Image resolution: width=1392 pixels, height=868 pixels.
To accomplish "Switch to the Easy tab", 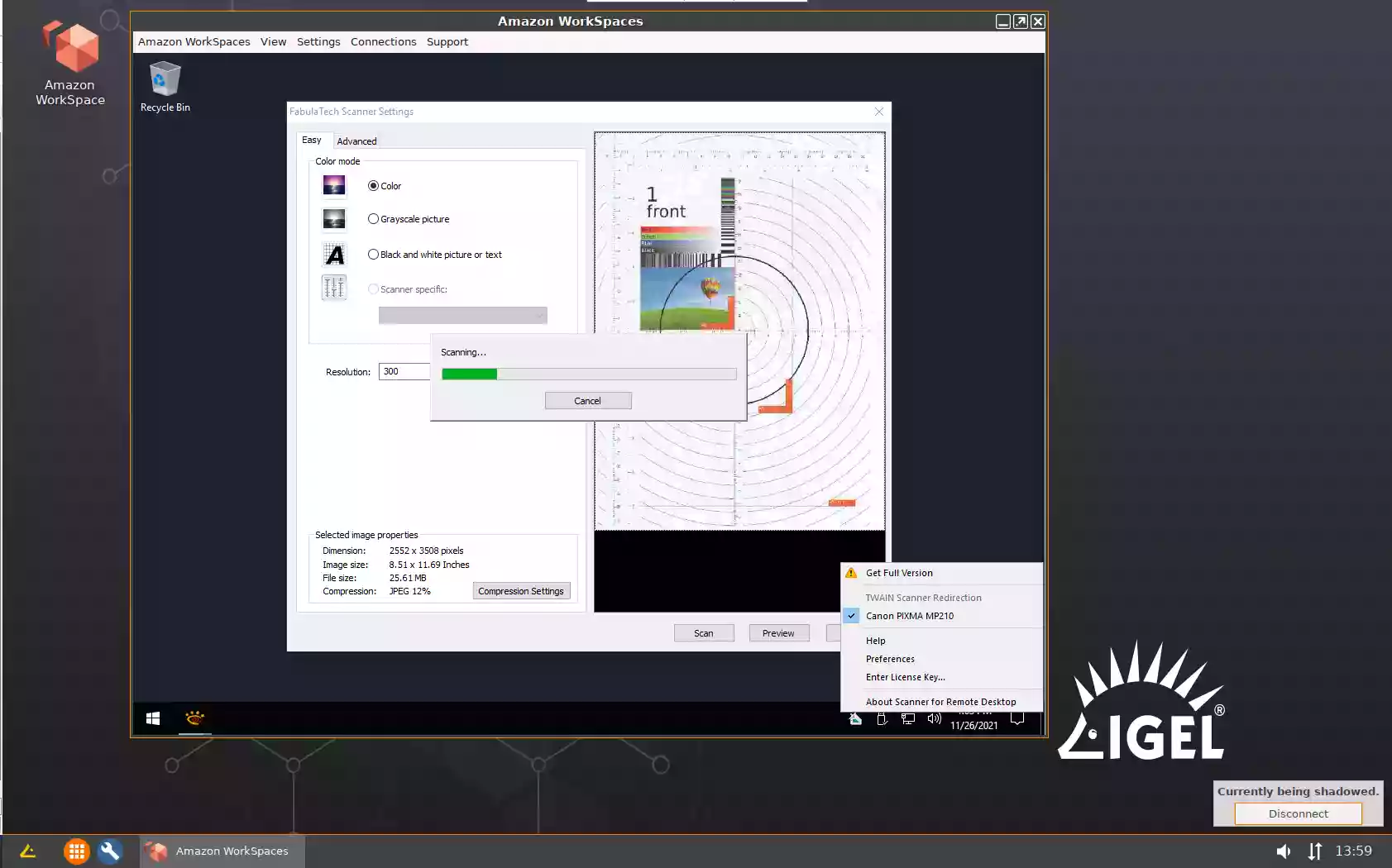I will 312,140.
